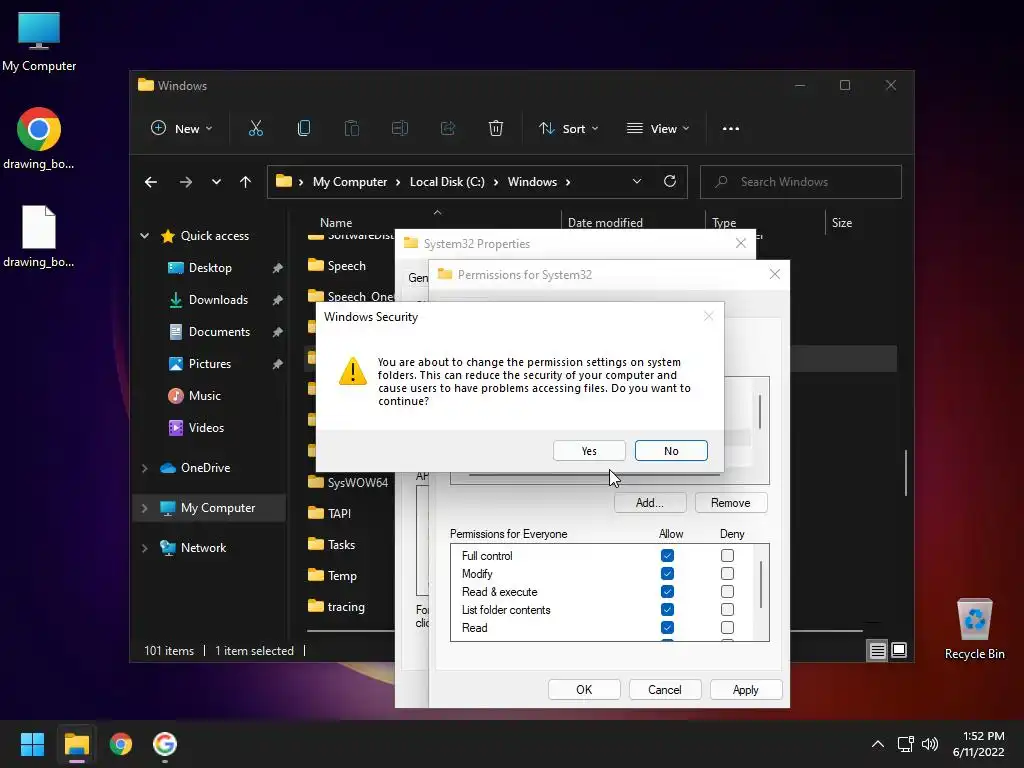Open the network tray icon
The width and height of the screenshot is (1024, 768).
pos(905,744)
